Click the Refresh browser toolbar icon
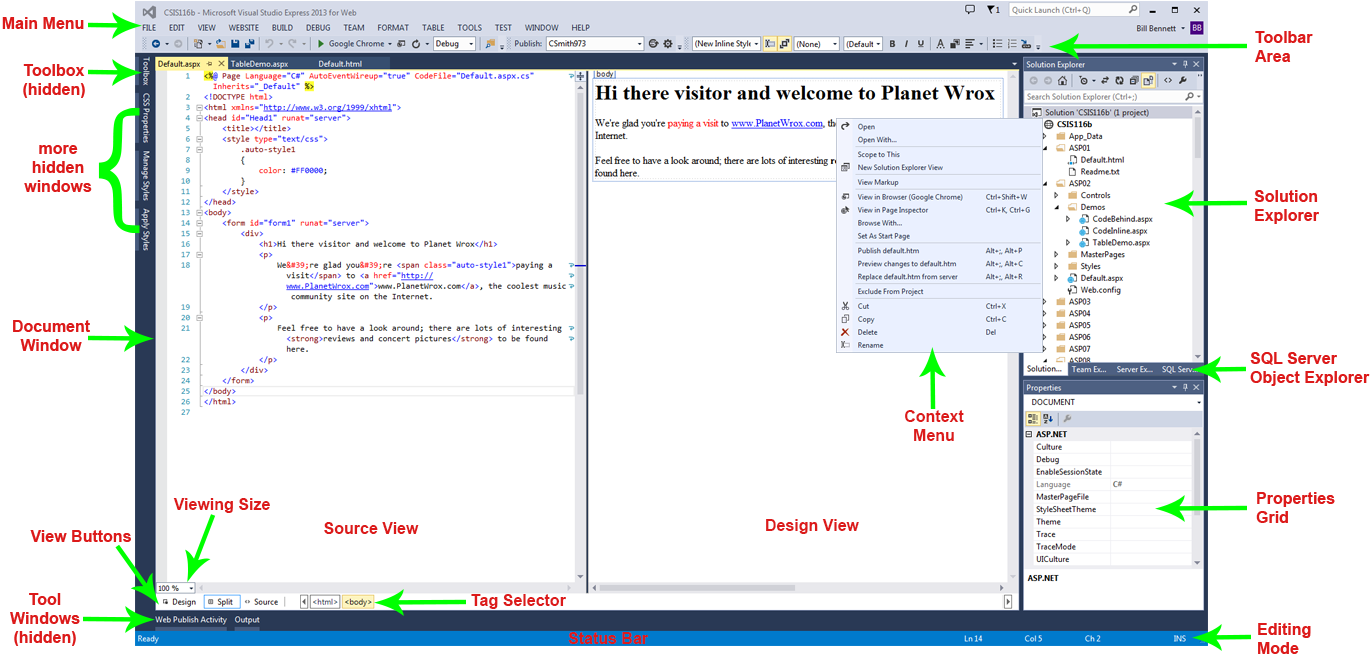This screenshot has height=671, width=1370. (x=416, y=44)
